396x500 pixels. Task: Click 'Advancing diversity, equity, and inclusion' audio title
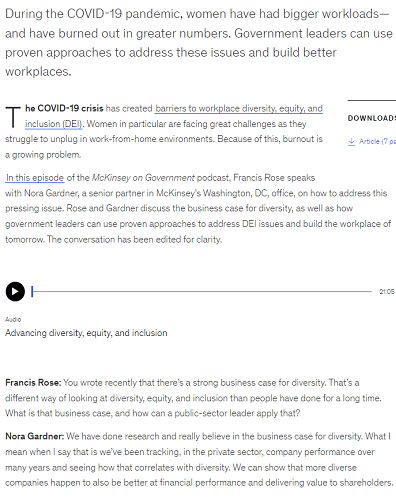(x=86, y=333)
